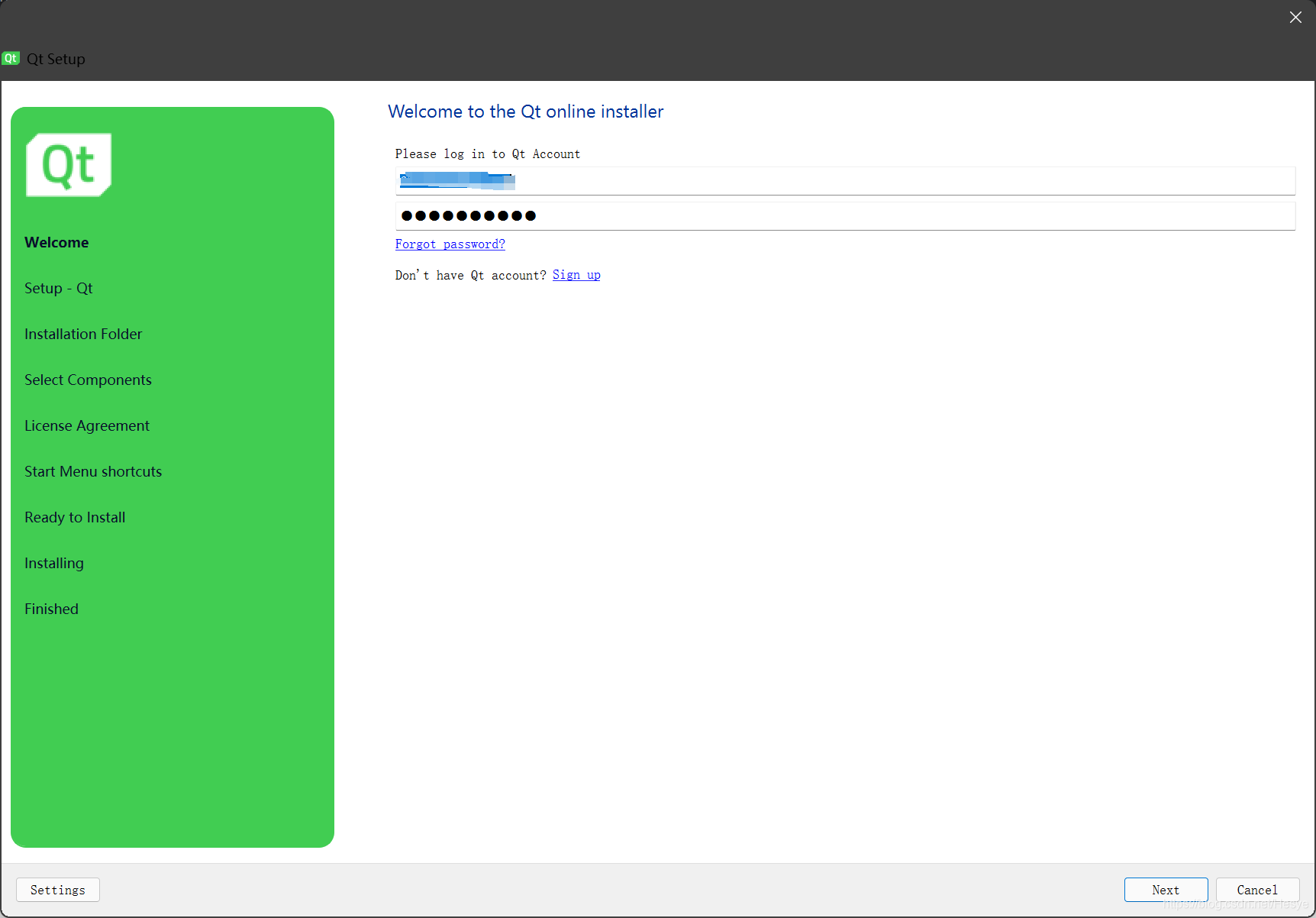The width and height of the screenshot is (1316, 918).
Task: Select the Installation Folder step
Action: point(83,334)
